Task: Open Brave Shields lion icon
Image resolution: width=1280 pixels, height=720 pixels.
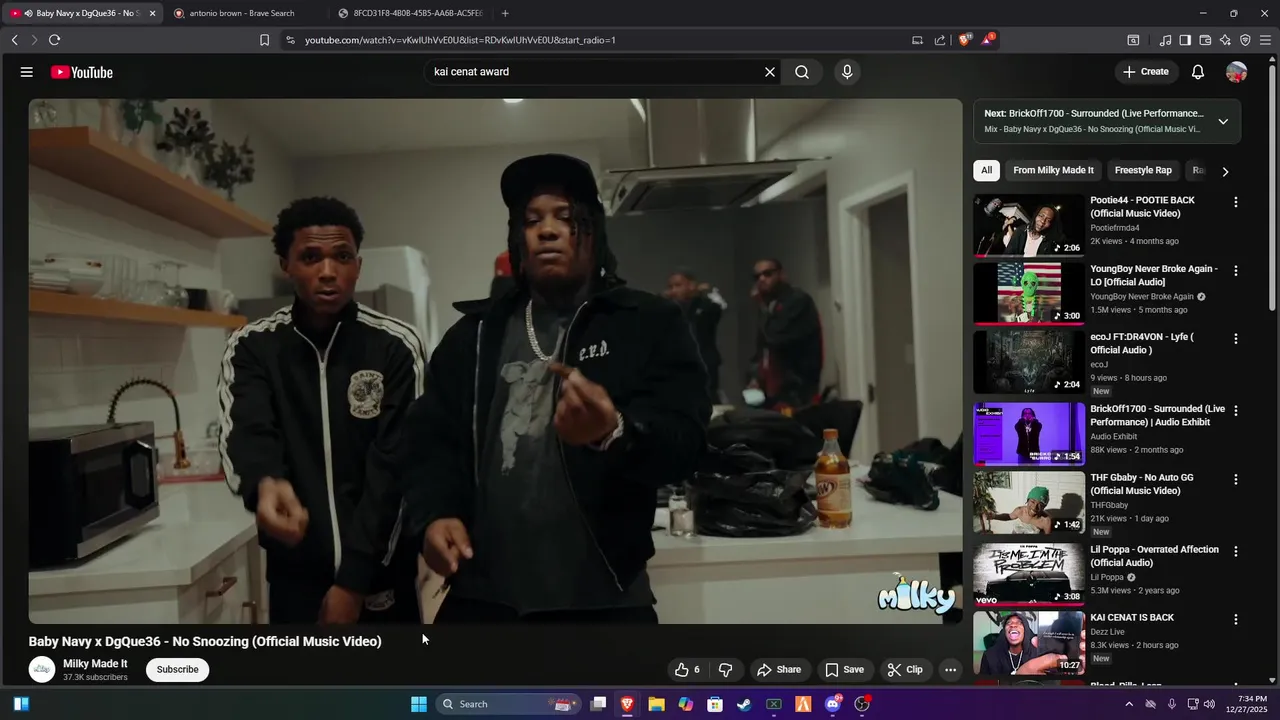Action: click(964, 40)
